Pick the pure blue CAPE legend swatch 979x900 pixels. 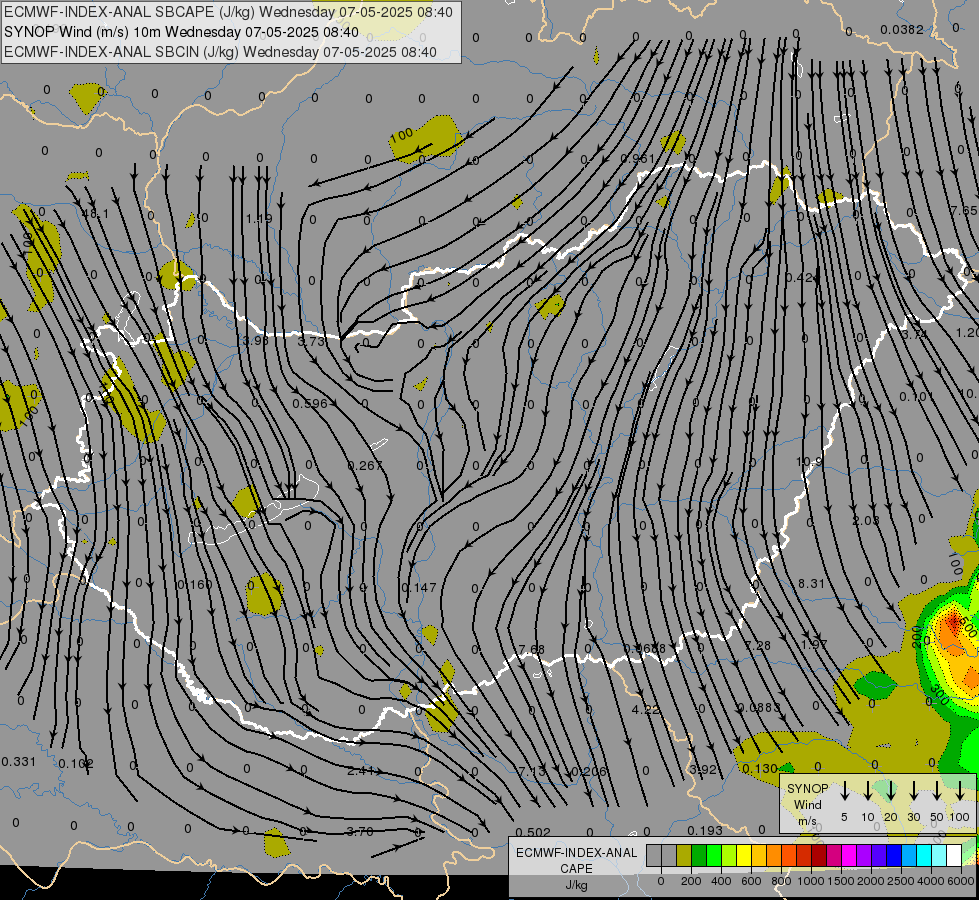point(893,856)
